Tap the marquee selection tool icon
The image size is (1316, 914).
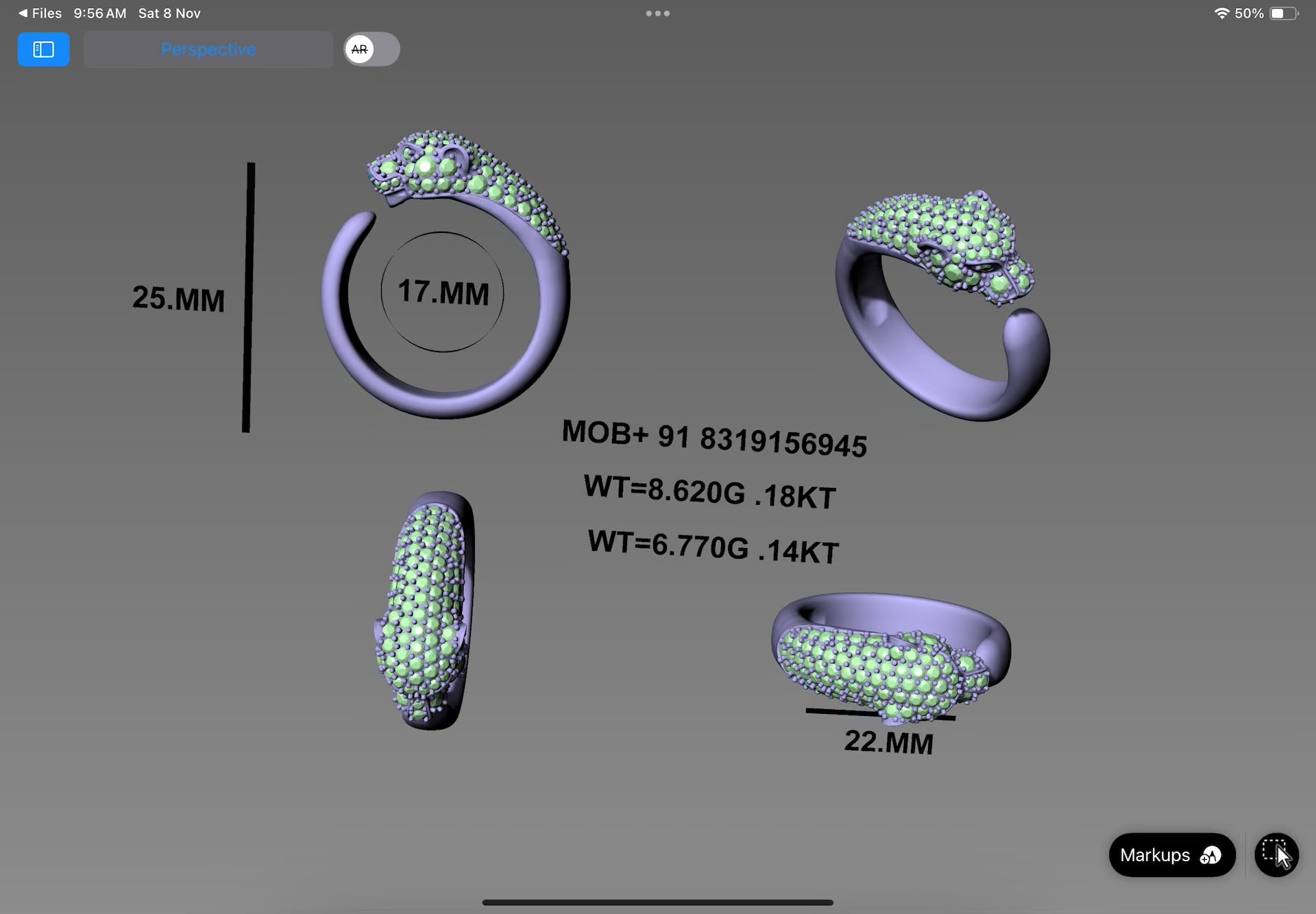(x=1276, y=854)
